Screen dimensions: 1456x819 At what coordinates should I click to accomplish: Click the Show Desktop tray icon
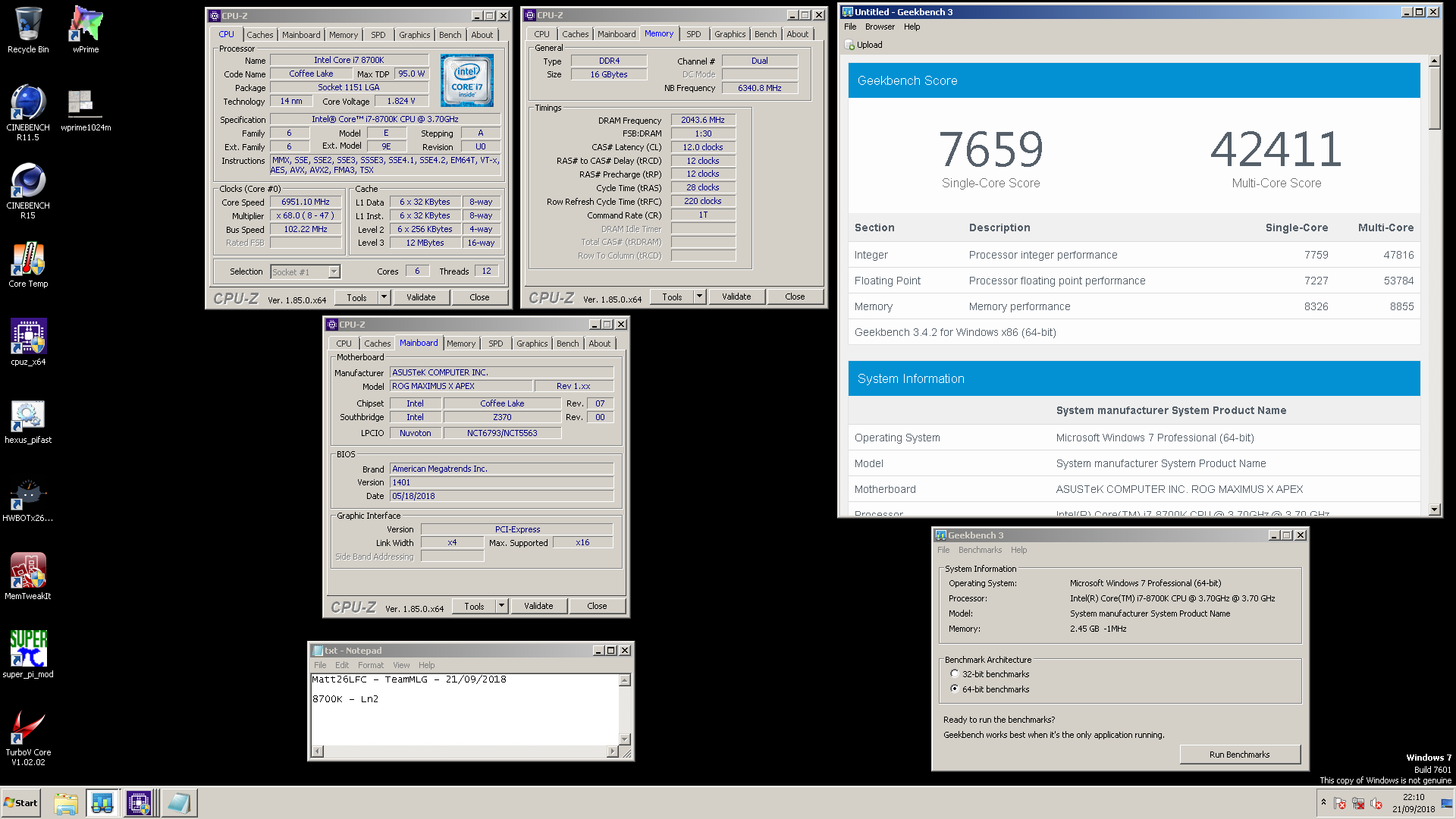pos(1447,803)
